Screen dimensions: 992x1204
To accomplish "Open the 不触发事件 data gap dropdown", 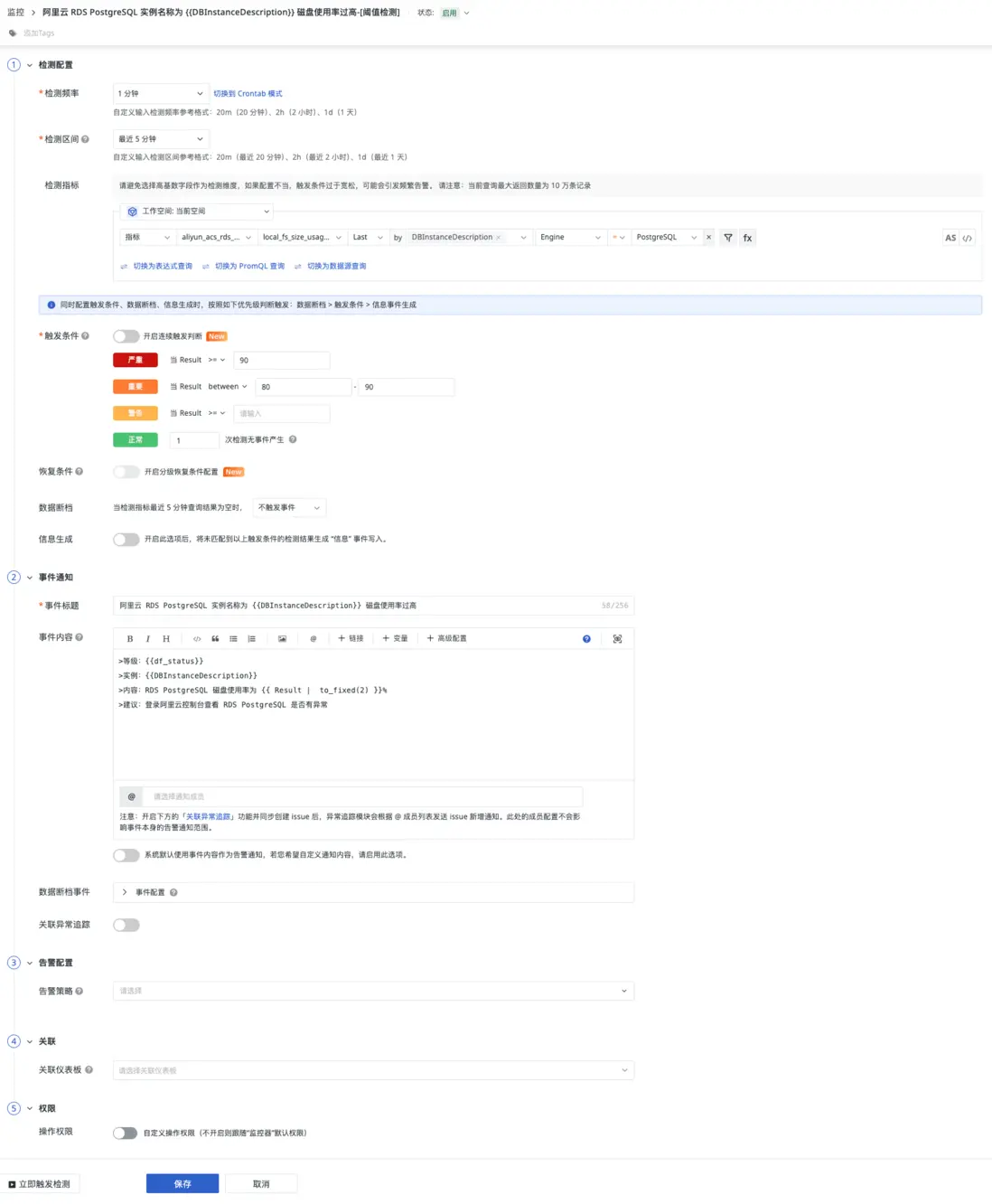I will point(288,508).
